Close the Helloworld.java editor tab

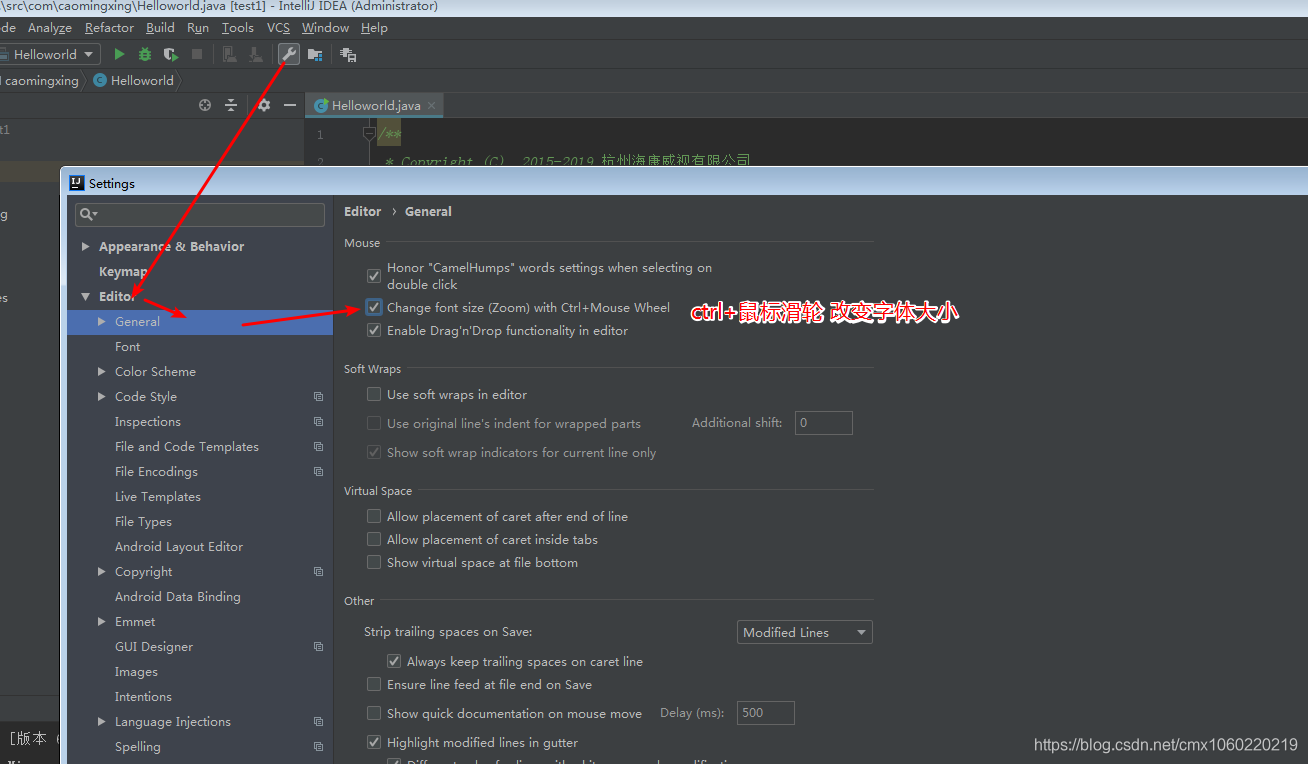pos(431,105)
